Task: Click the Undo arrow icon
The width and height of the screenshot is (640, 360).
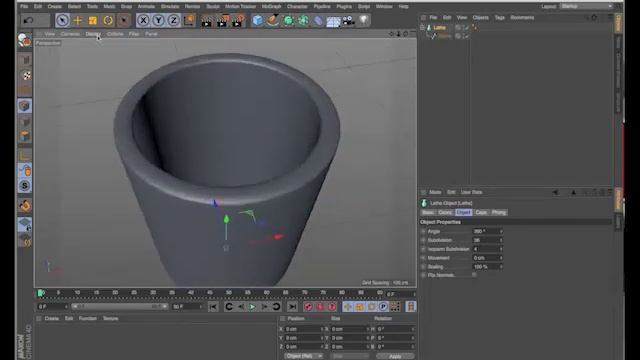Action: (28, 20)
